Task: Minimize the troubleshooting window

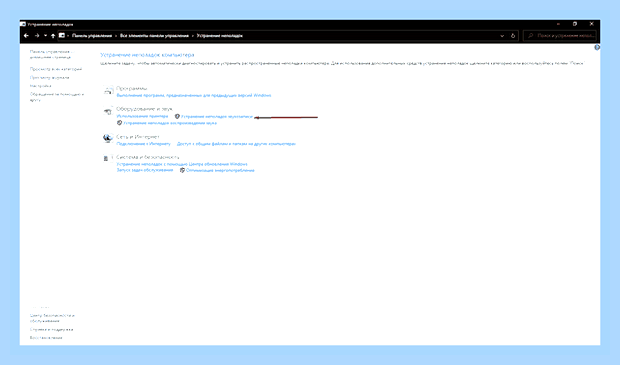Action: tap(558, 24)
